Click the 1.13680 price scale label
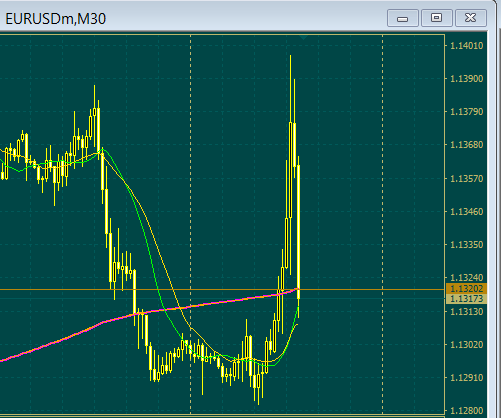Image resolution: width=501 pixels, height=418 pixels. [466, 145]
